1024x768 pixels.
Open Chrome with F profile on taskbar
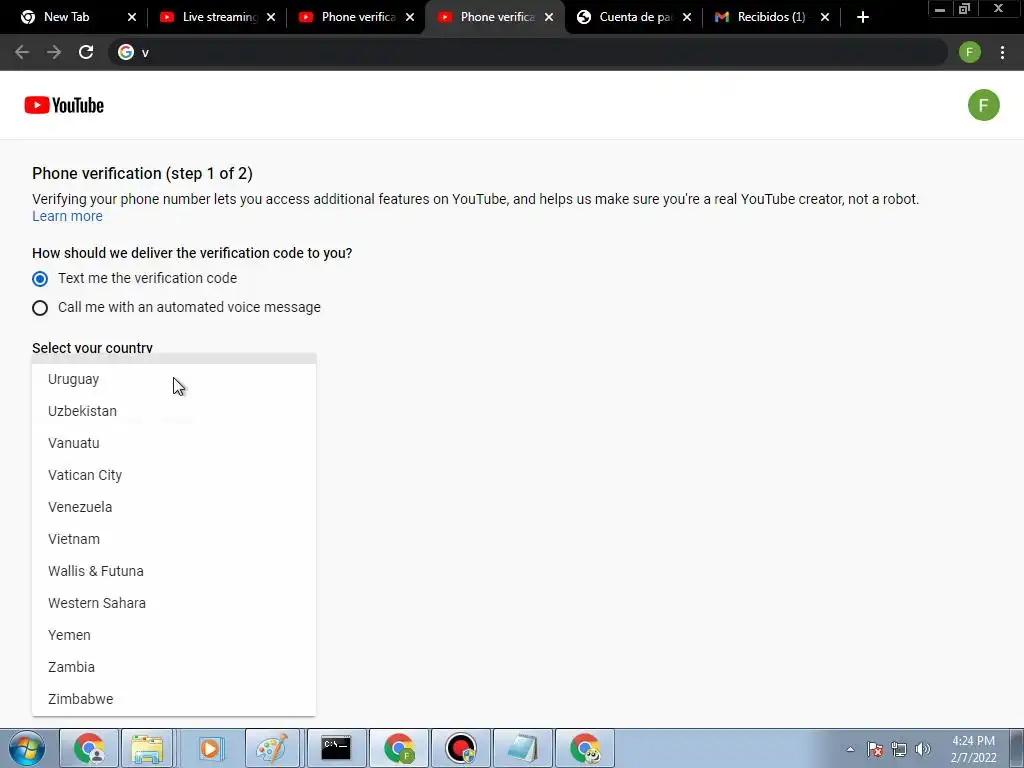coord(399,748)
